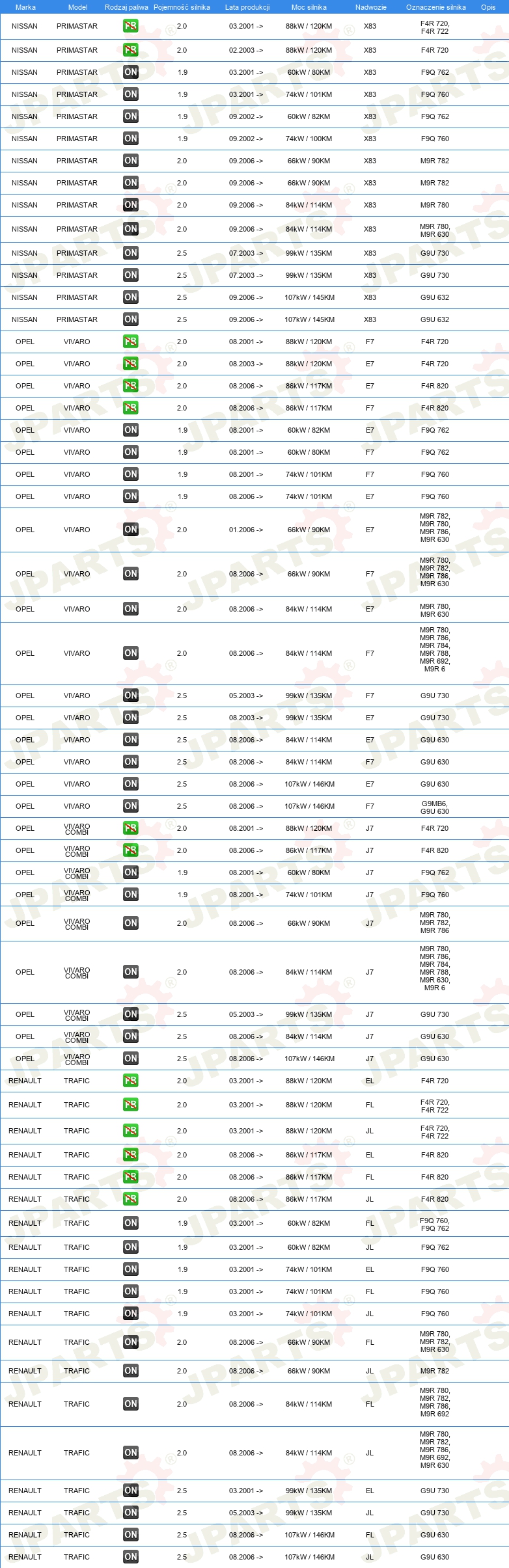Screen dimensions: 509x1568
Task: Click the Oznaczenie silnika column header
Action: (x=436, y=7)
